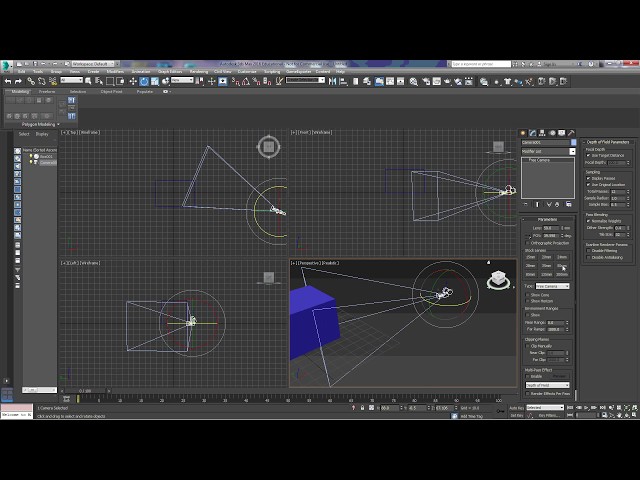The width and height of the screenshot is (640, 480).
Task: Open the reference coordinate system View dropdown
Action: coord(182,80)
